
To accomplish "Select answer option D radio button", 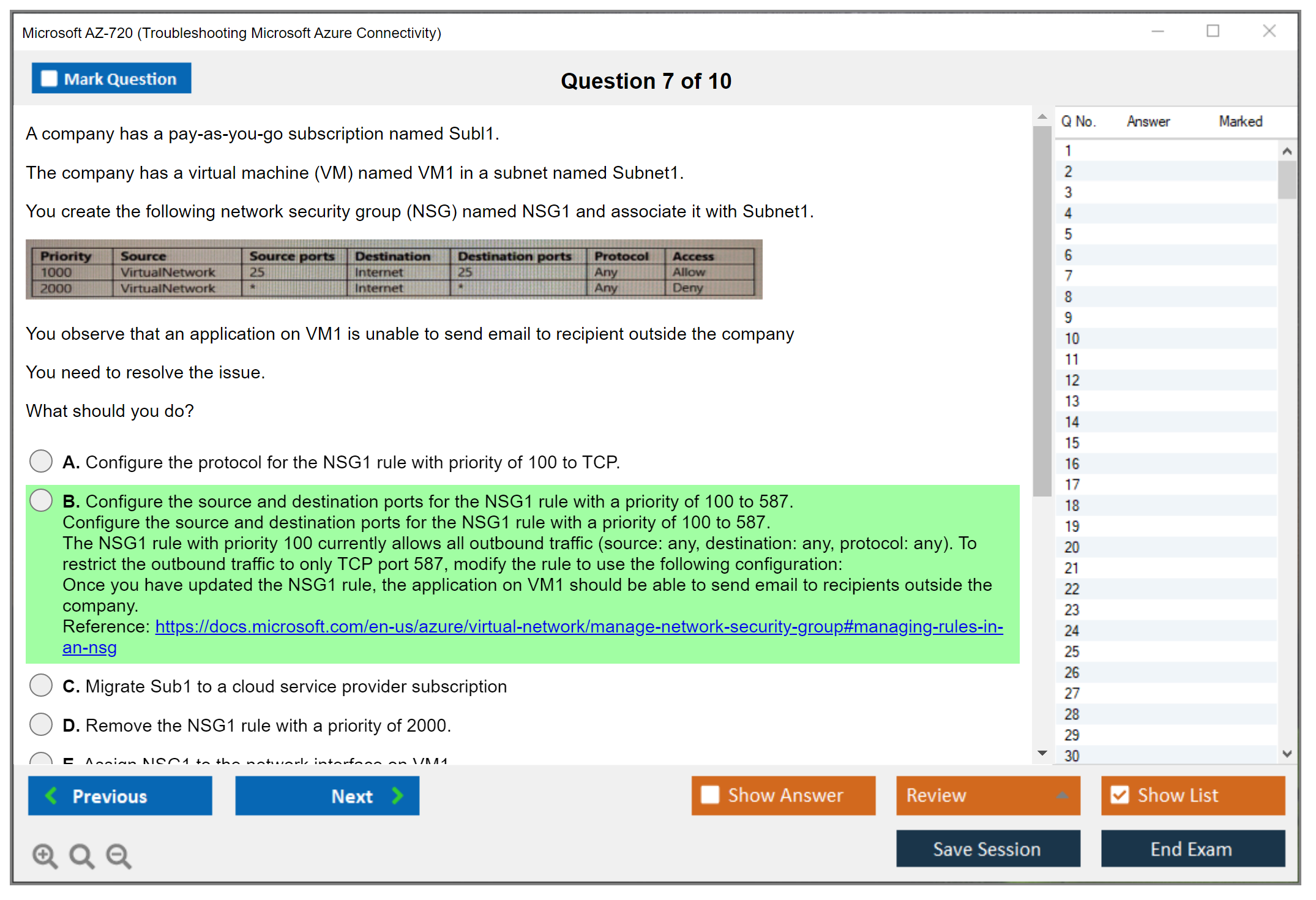I will click(x=41, y=724).
